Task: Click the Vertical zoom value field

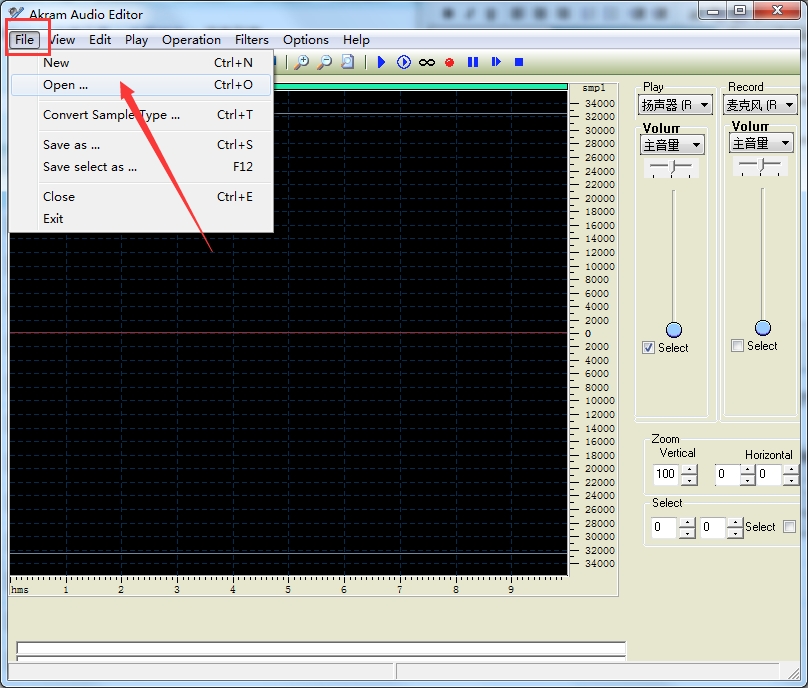Action: (x=665, y=475)
